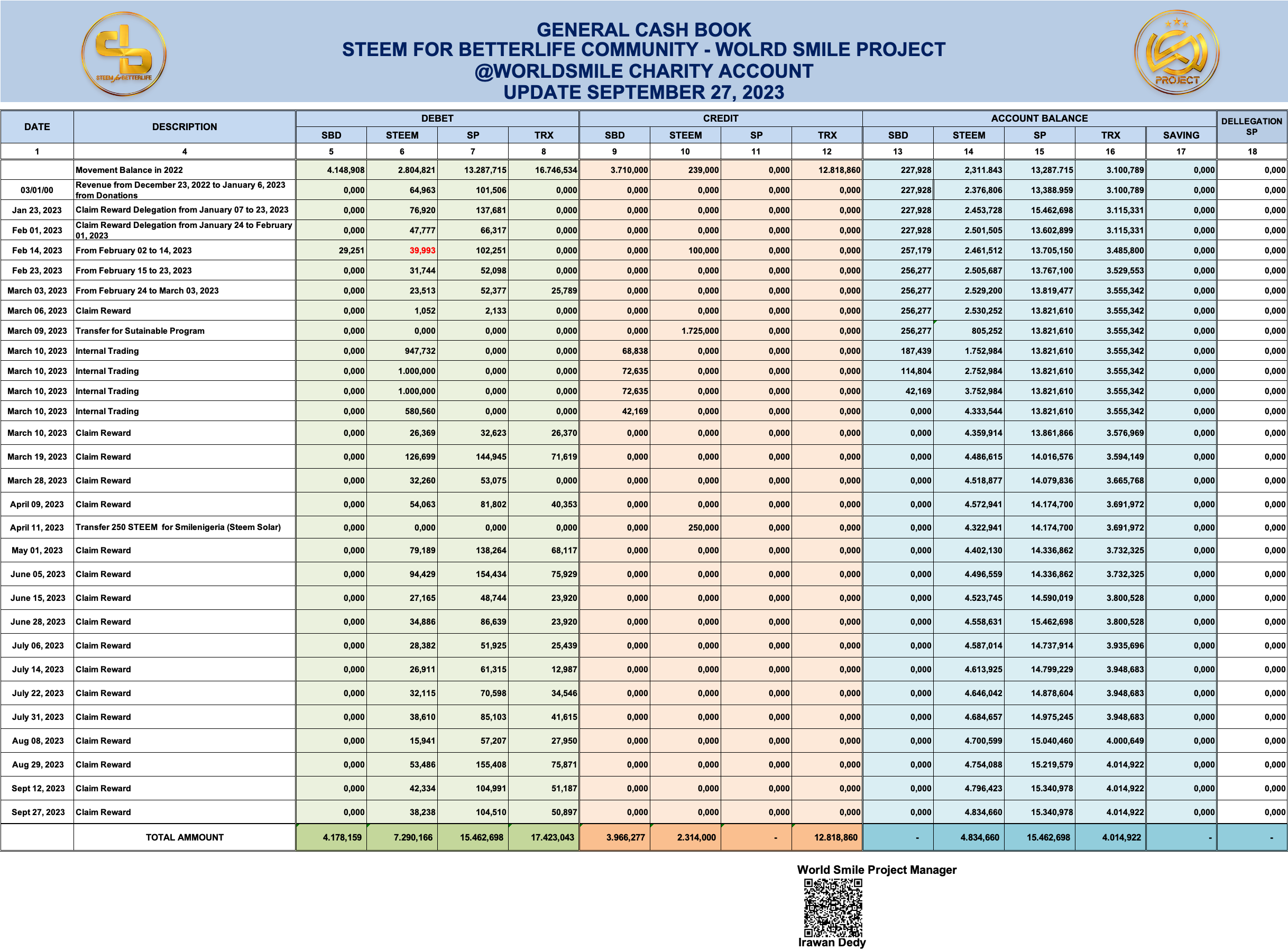The width and height of the screenshot is (1288, 950).
Task: Click the credit SBD value "68,838"
Action: coord(635,351)
